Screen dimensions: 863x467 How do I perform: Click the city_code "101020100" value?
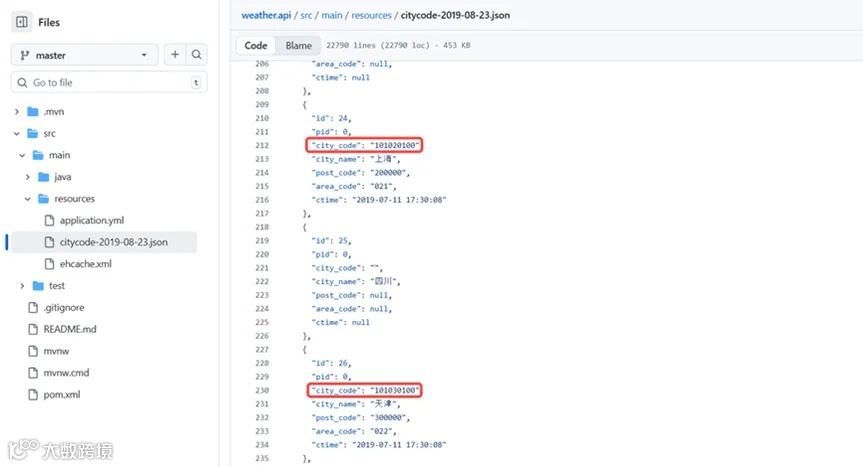(395, 145)
